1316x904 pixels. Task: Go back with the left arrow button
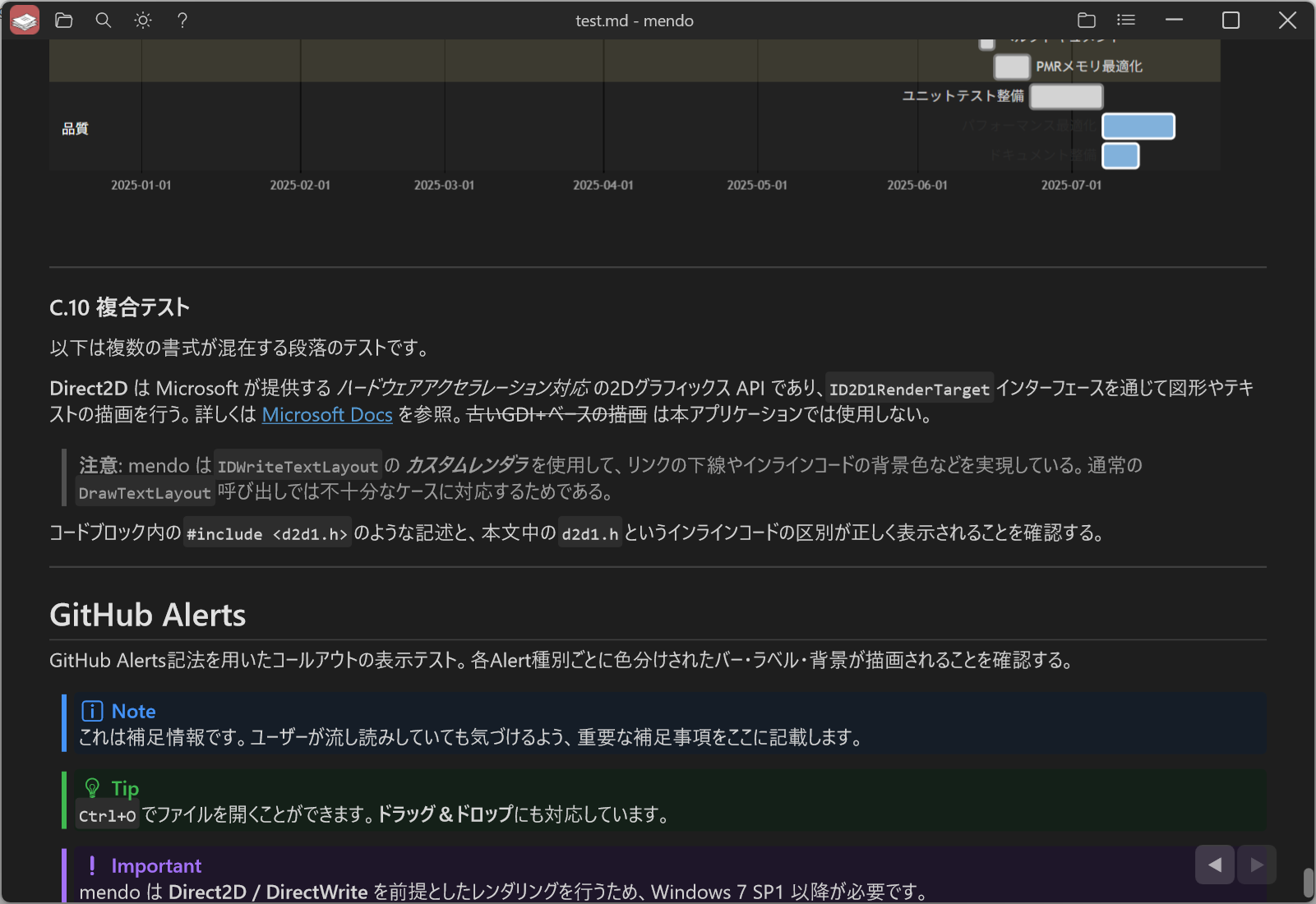point(1215,865)
